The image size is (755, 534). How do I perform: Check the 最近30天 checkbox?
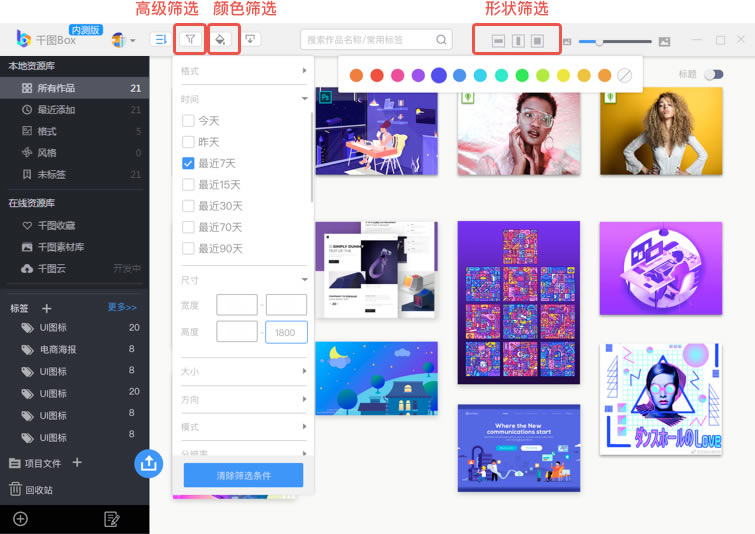point(188,206)
